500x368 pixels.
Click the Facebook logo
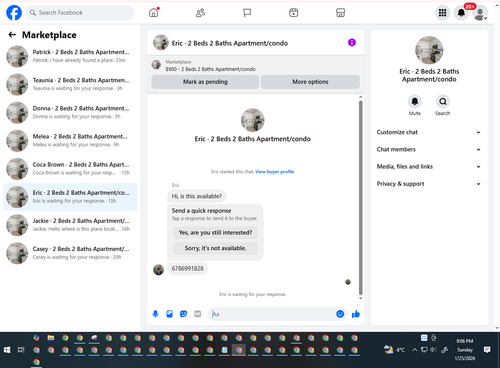pos(14,13)
